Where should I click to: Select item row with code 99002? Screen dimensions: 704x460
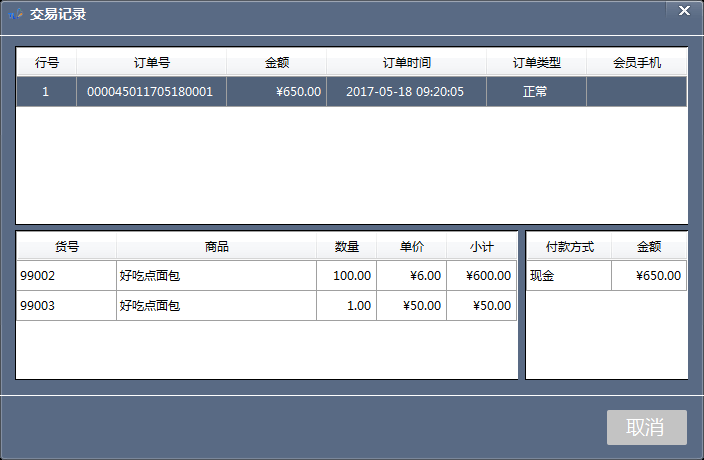point(66,276)
